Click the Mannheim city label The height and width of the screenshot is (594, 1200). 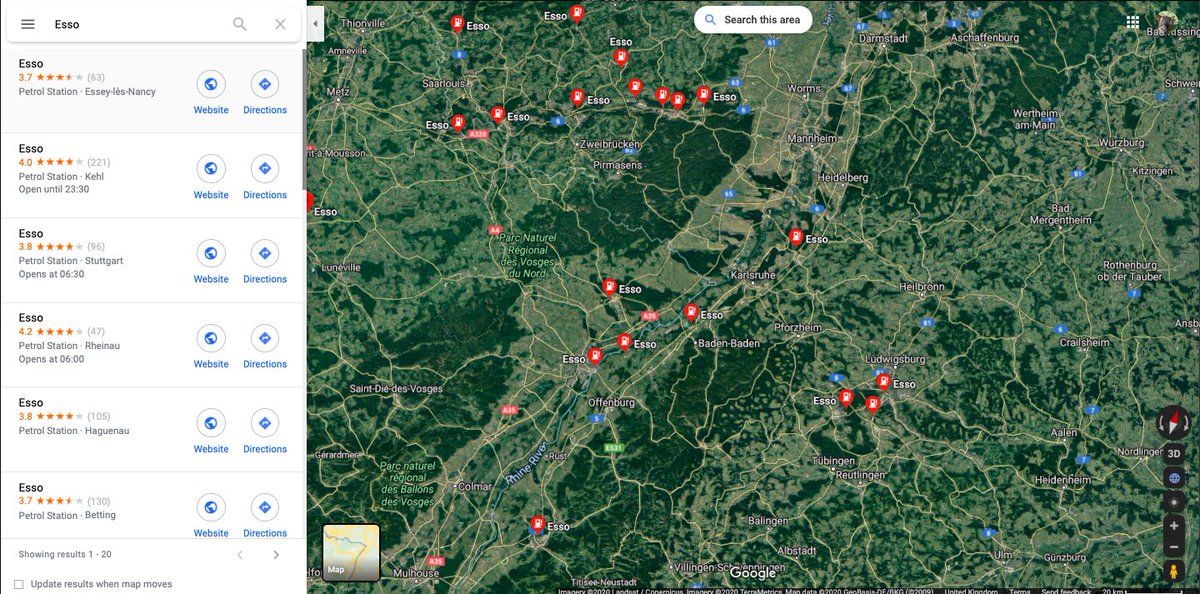(x=813, y=138)
